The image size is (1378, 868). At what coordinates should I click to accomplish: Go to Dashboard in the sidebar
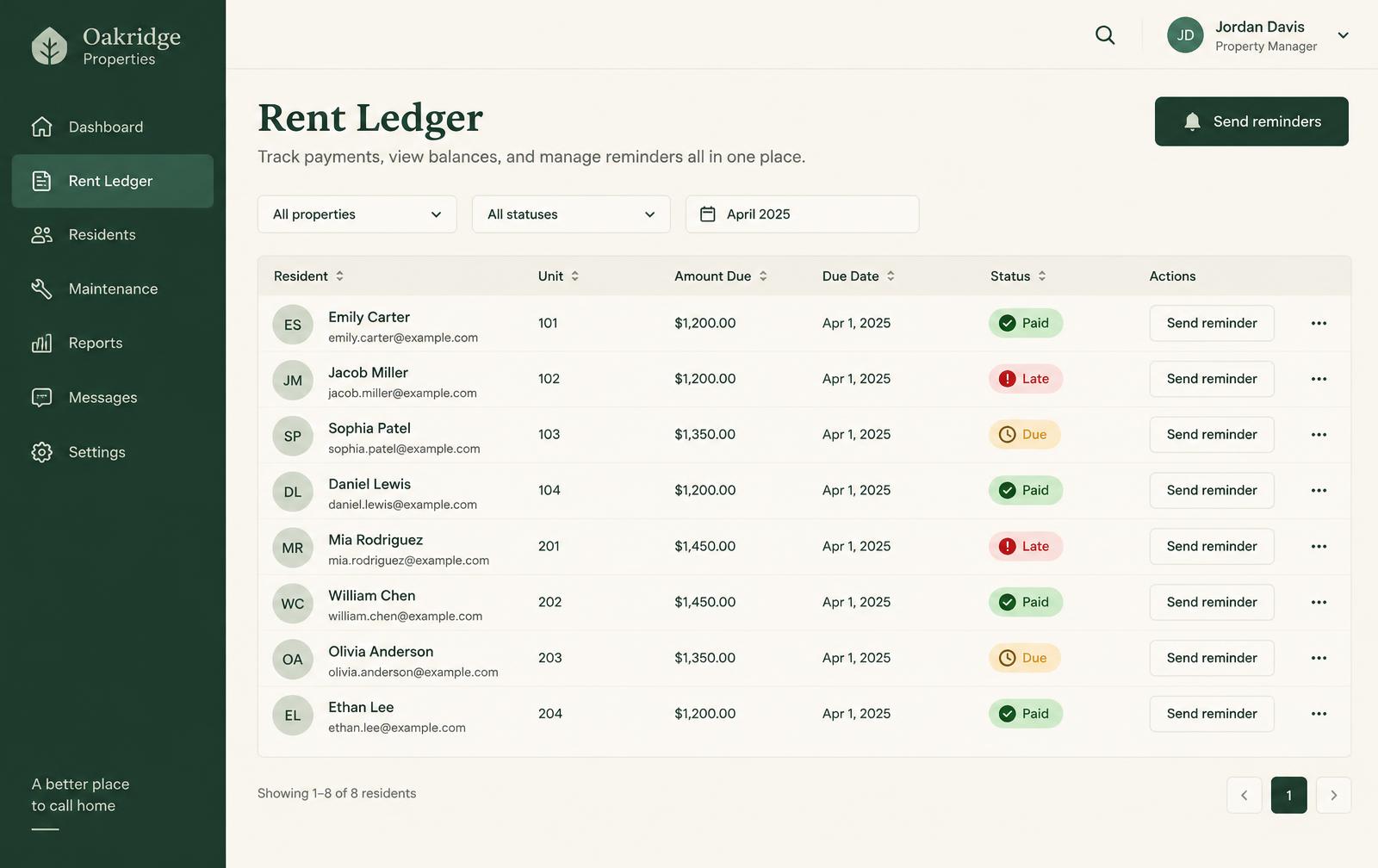(113, 127)
